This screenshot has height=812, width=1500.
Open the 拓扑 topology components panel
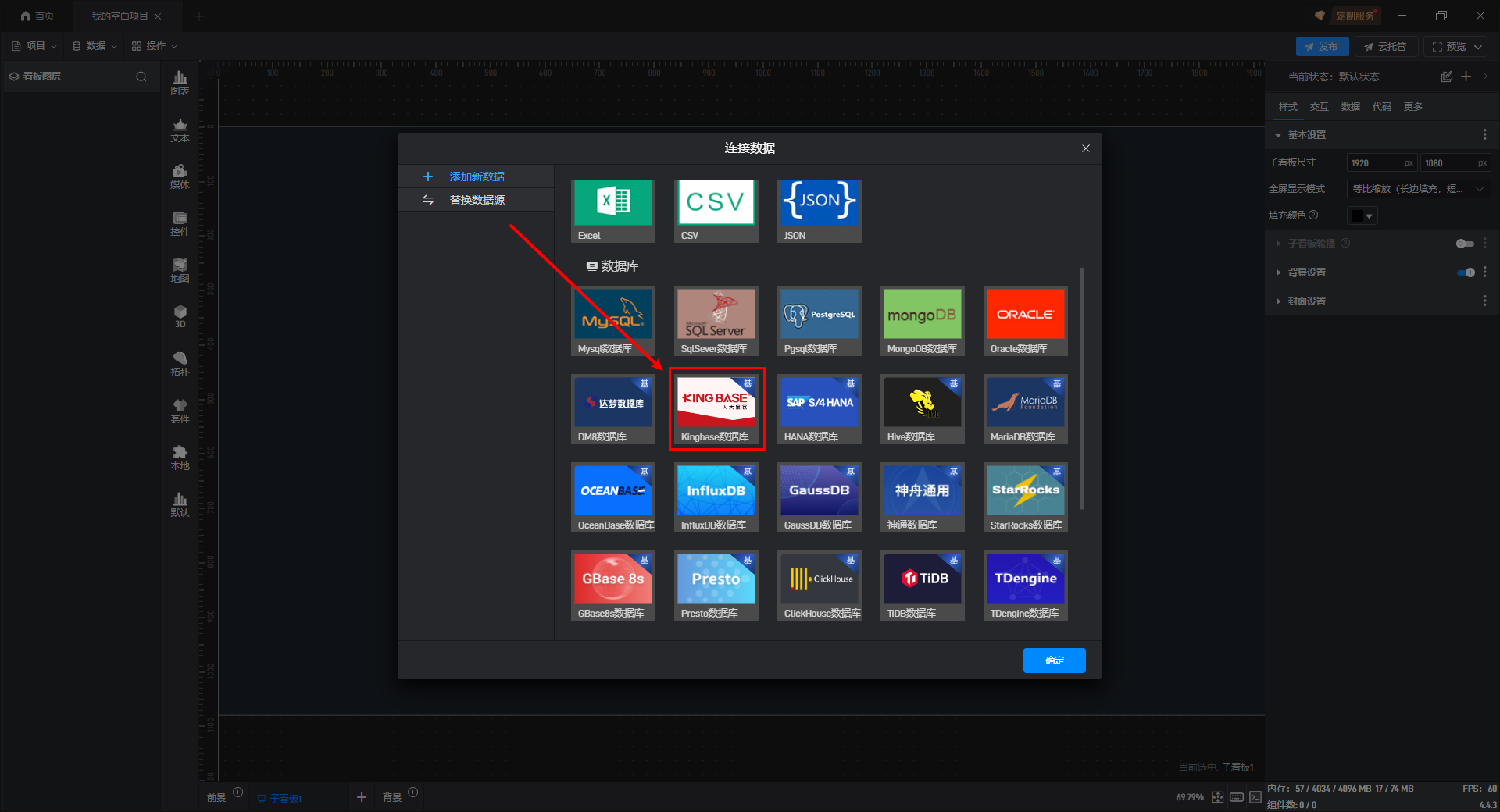click(180, 364)
